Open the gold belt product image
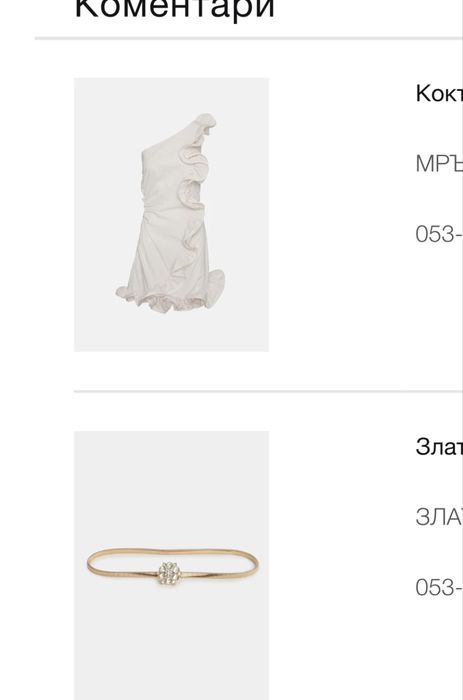Image resolution: width=463 pixels, height=700 pixels. tap(171, 565)
